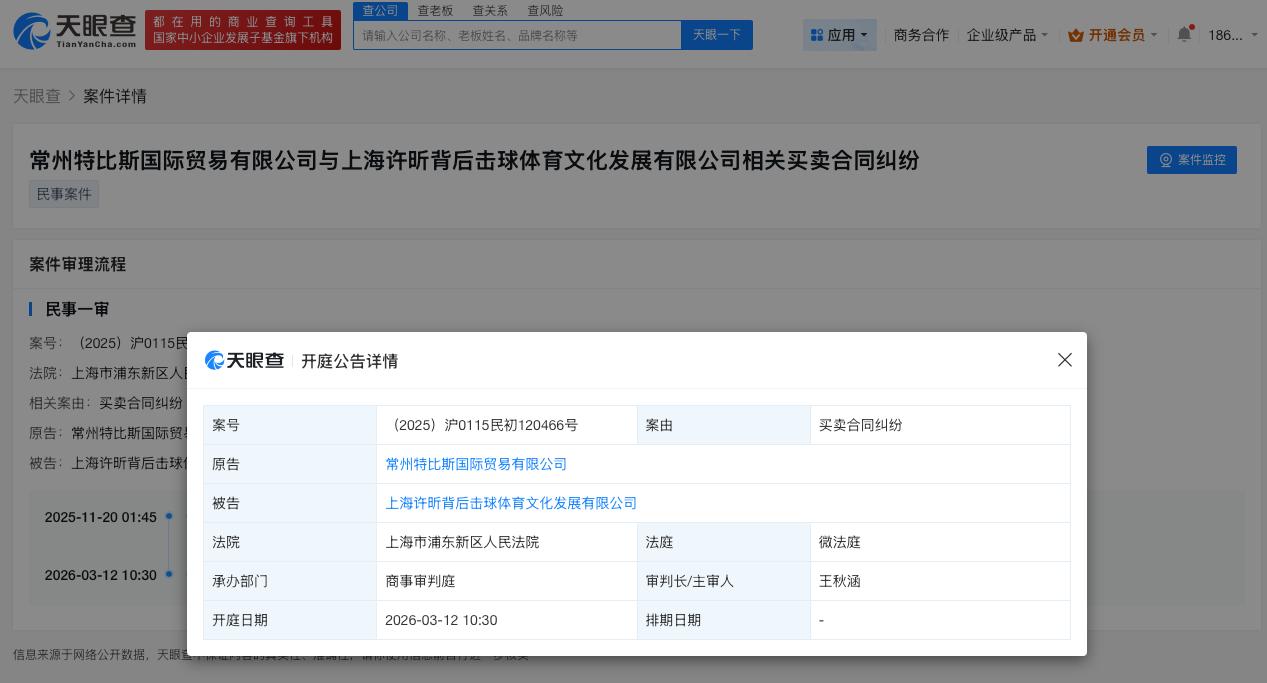Click the 开庭公告详情 dialog title
Viewport: 1267px width, 683px height.
coord(350,361)
